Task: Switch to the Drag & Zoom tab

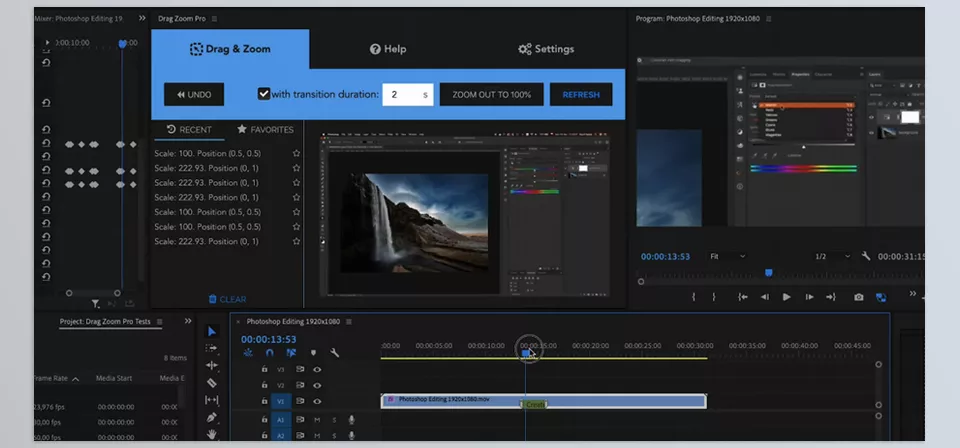Action: point(230,49)
